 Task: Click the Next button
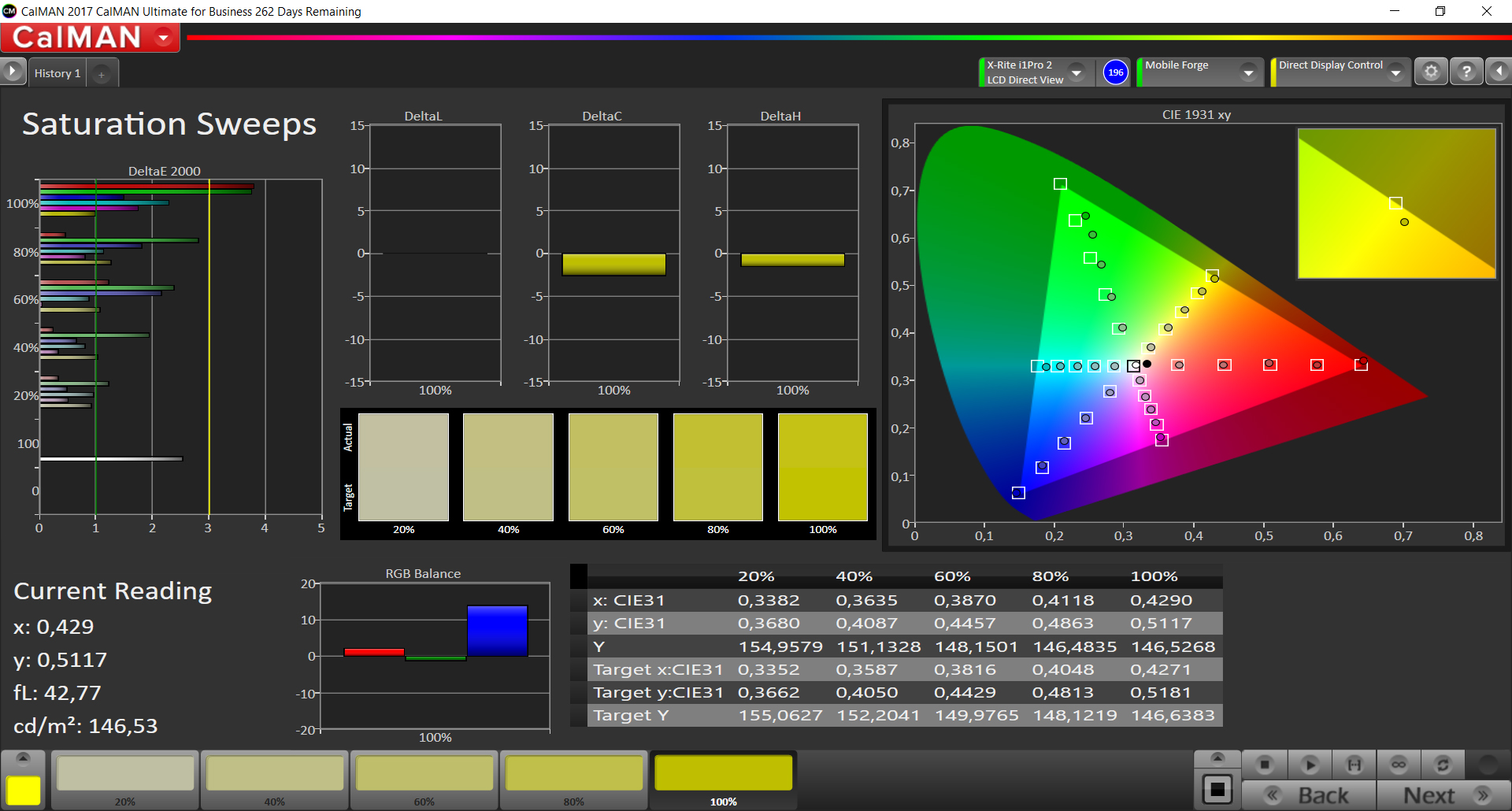click(x=1443, y=795)
